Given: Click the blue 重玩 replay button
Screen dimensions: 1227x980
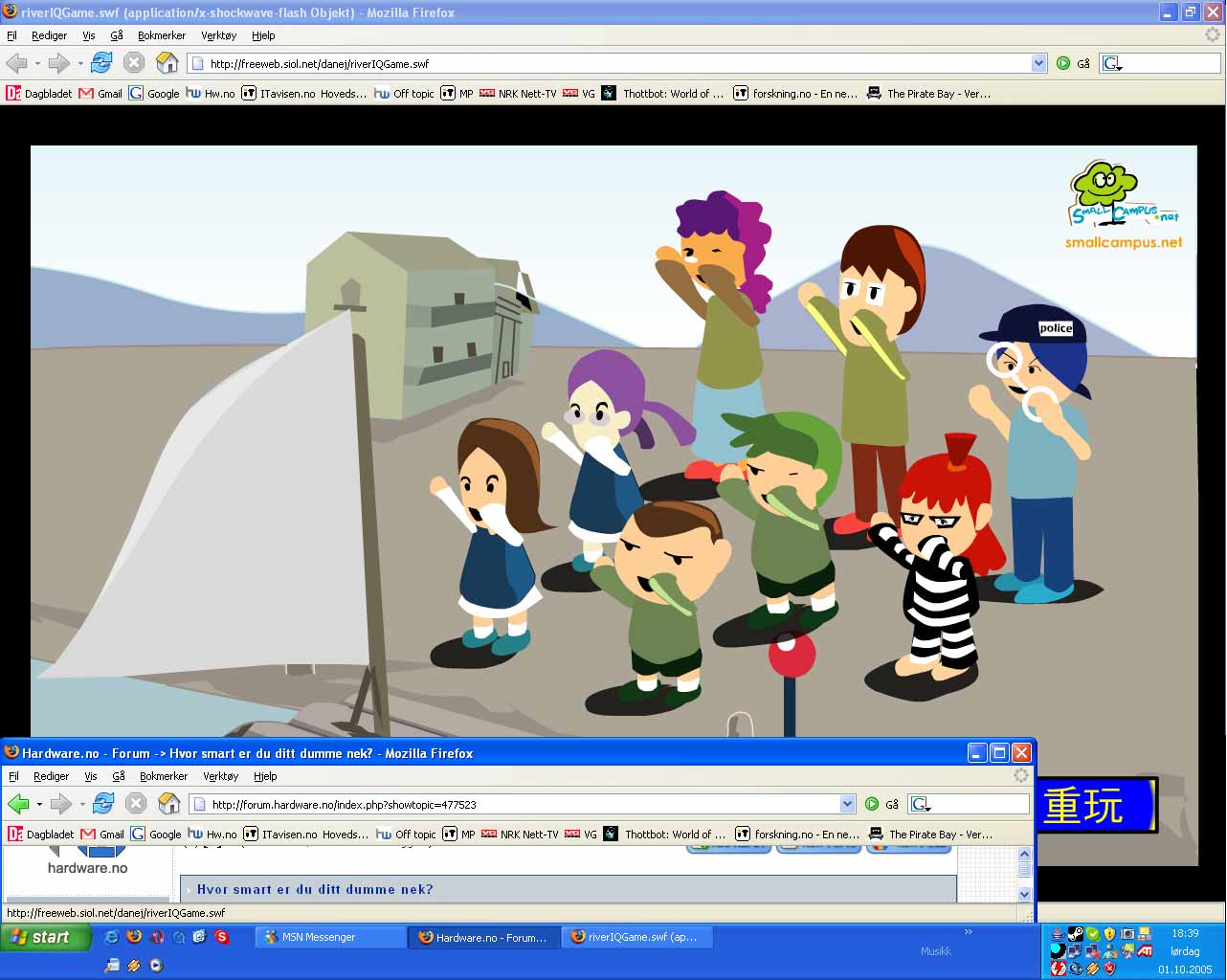Looking at the screenshot, I should point(1096,805).
